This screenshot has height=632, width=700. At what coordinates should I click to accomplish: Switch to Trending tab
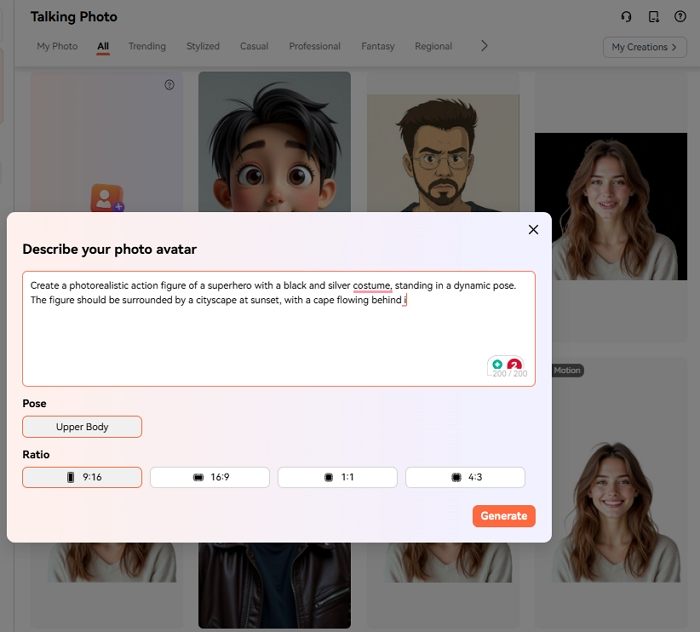click(x=147, y=46)
